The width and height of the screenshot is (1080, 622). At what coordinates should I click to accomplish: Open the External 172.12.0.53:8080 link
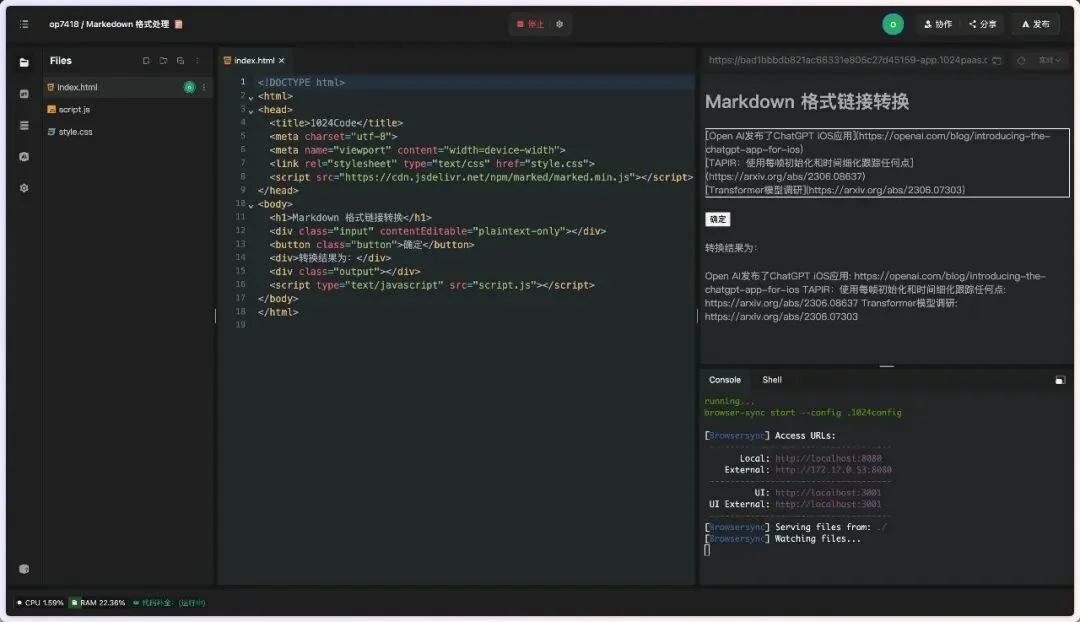[833, 470]
